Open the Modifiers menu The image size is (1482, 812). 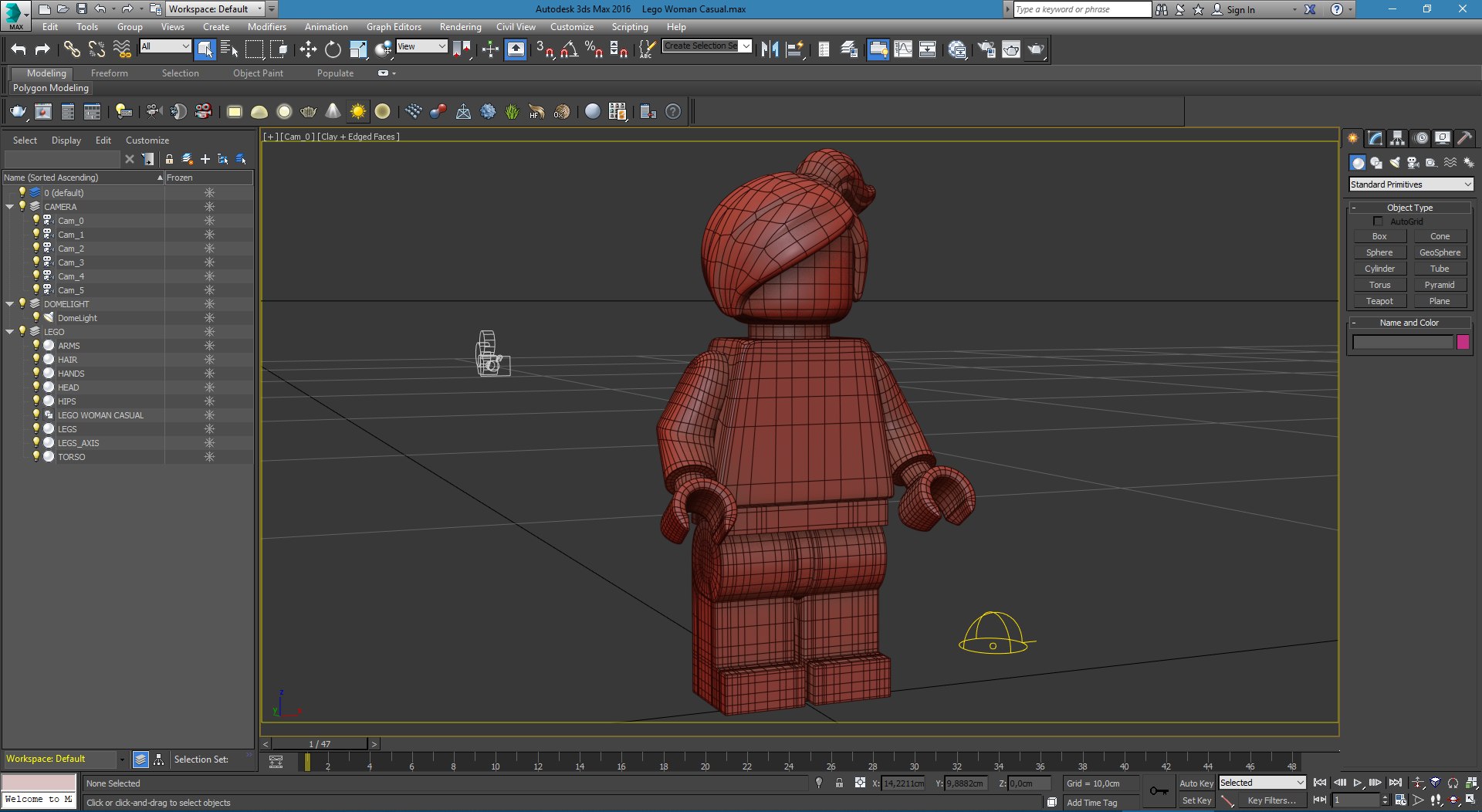(266, 27)
